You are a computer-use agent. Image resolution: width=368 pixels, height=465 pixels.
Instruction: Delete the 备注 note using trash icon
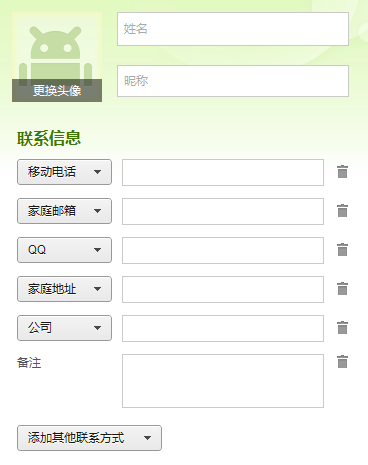pos(342,362)
